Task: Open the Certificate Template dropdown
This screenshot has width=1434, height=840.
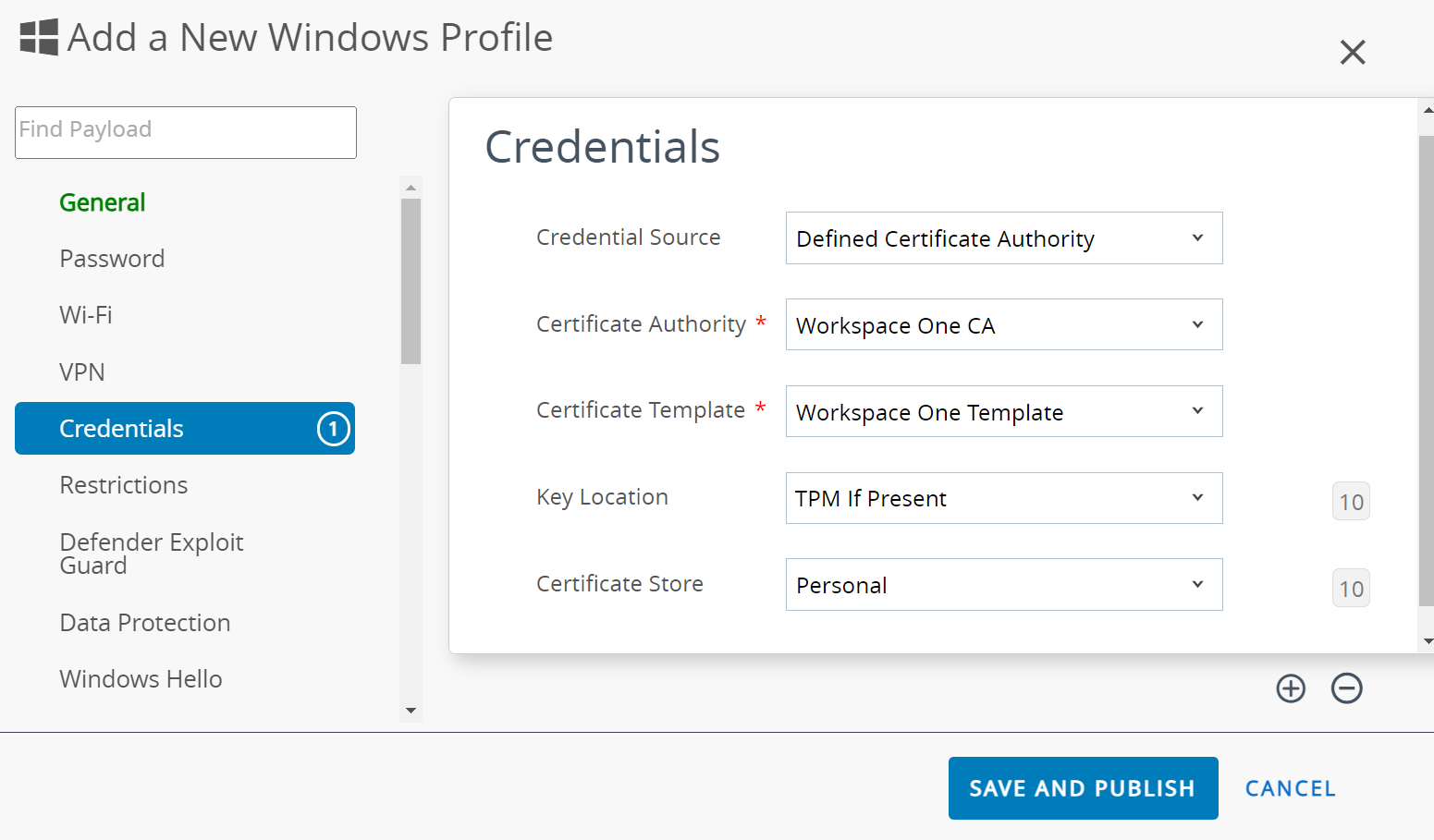Action: [1003, 412]
